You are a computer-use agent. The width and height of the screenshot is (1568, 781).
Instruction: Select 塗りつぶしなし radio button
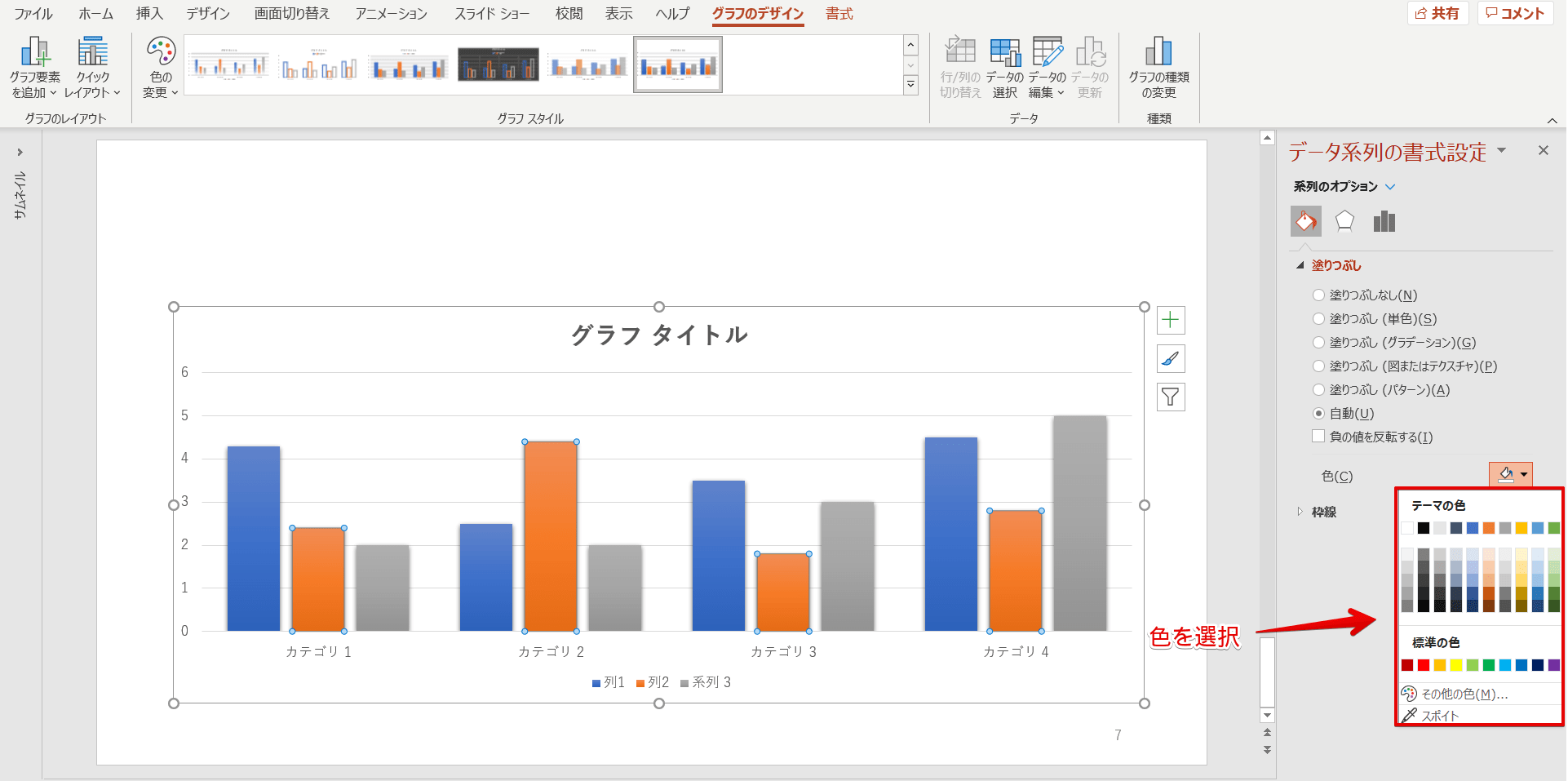click(x=1318, y=295)
